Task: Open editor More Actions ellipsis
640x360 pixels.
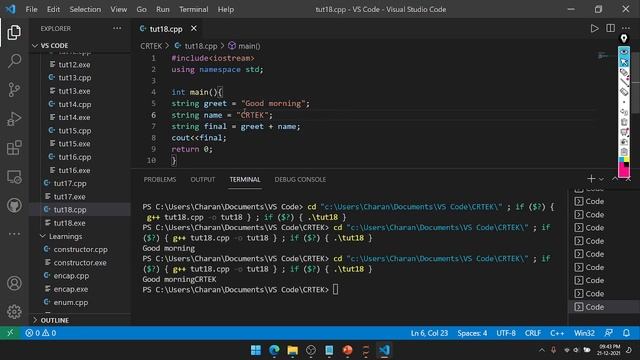Action: click(x=626, y=29)
